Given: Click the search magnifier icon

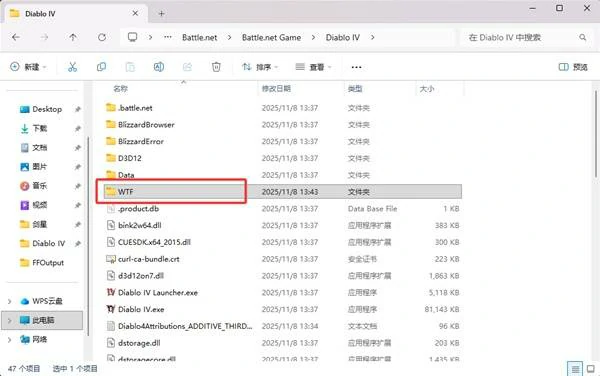Looking at the screenshot, I should click(582, 37).
